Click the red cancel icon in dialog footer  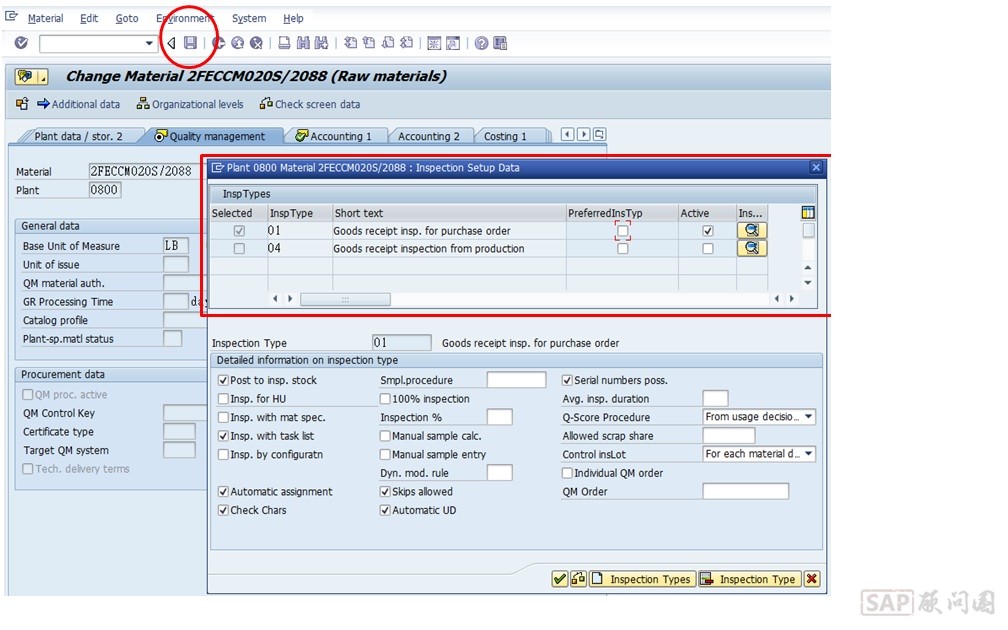(x=811, y=579)
